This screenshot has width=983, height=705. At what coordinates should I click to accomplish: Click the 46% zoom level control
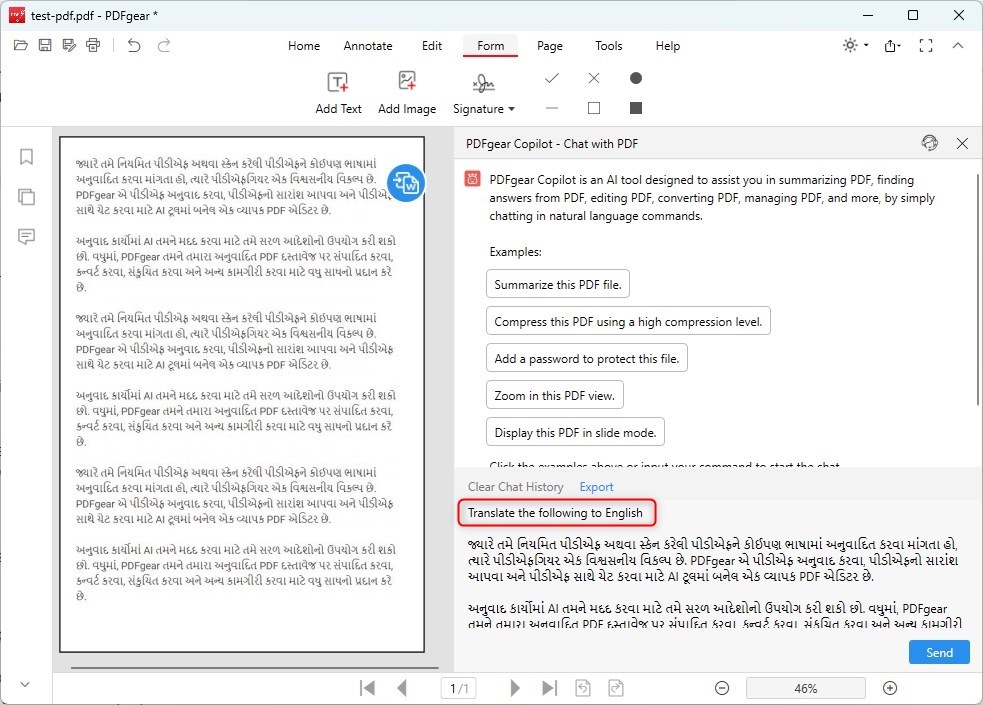[x=805, y=688]
